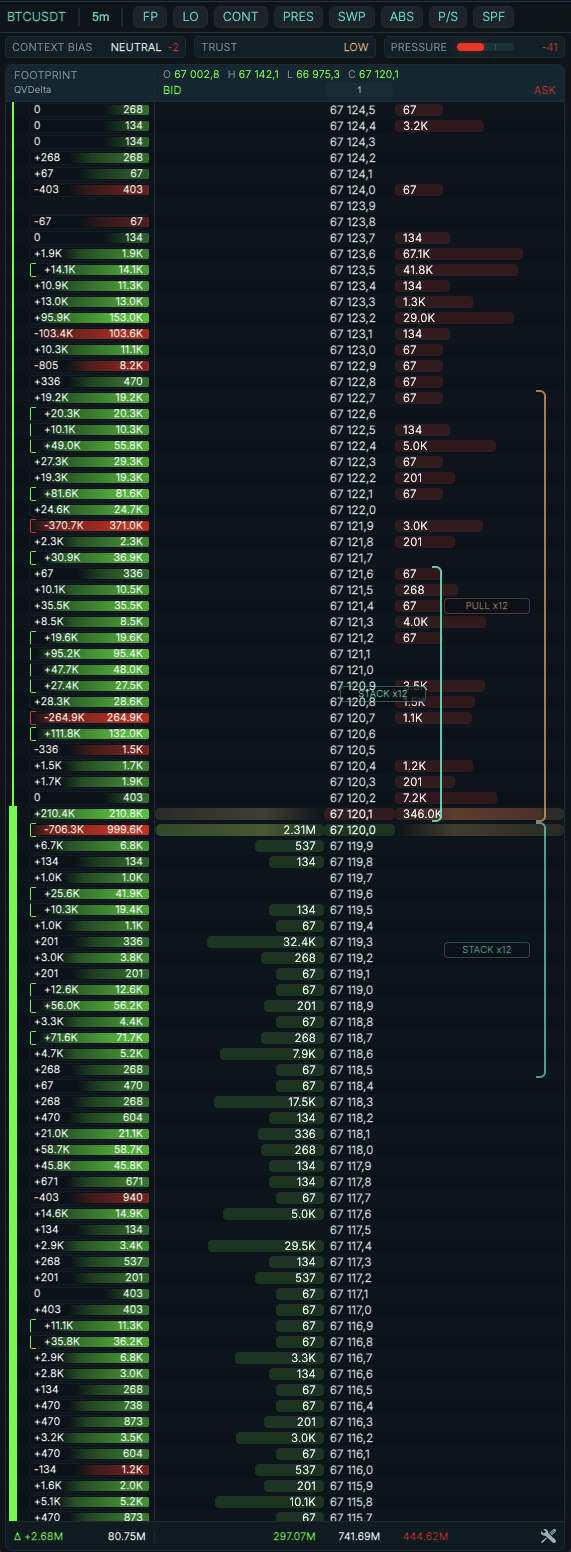Click the QVDelta mode label
Viewport: 571px width, 1552px height.
pos(33,89)
